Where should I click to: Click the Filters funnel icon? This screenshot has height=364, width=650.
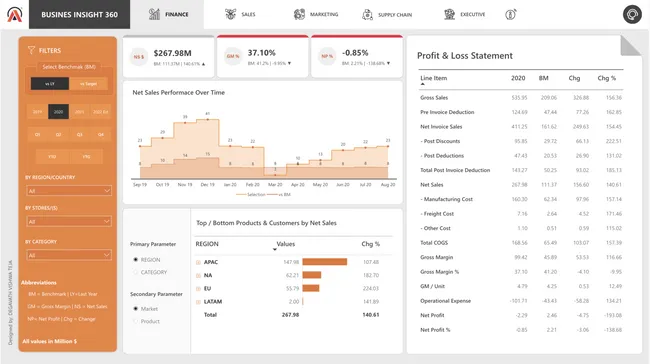tap(31, 50)
